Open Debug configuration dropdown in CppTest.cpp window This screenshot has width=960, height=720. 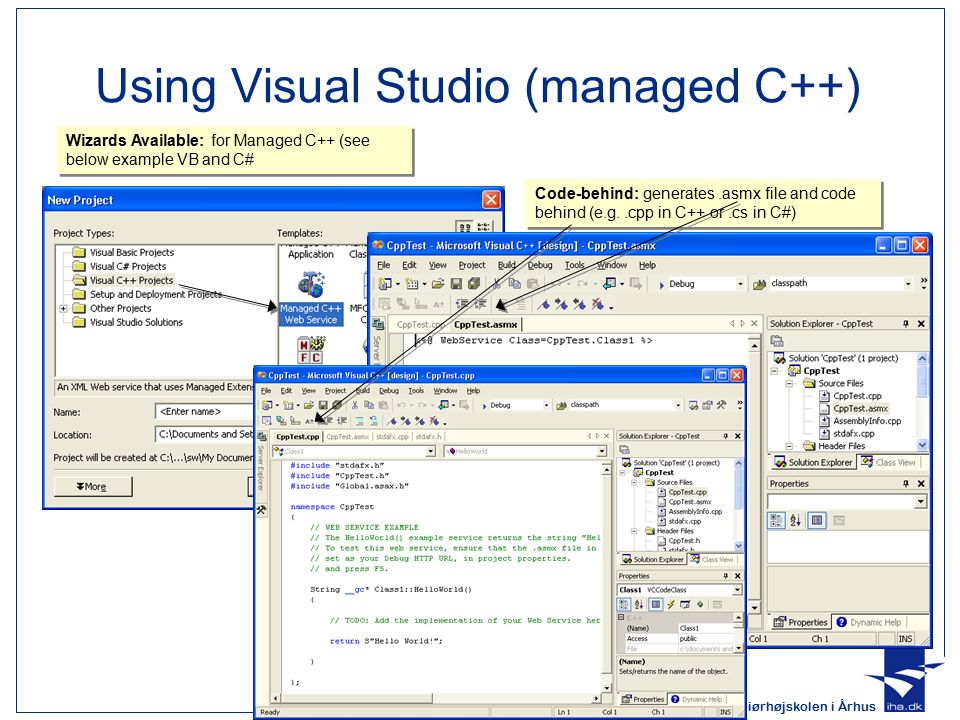(546, 405)
